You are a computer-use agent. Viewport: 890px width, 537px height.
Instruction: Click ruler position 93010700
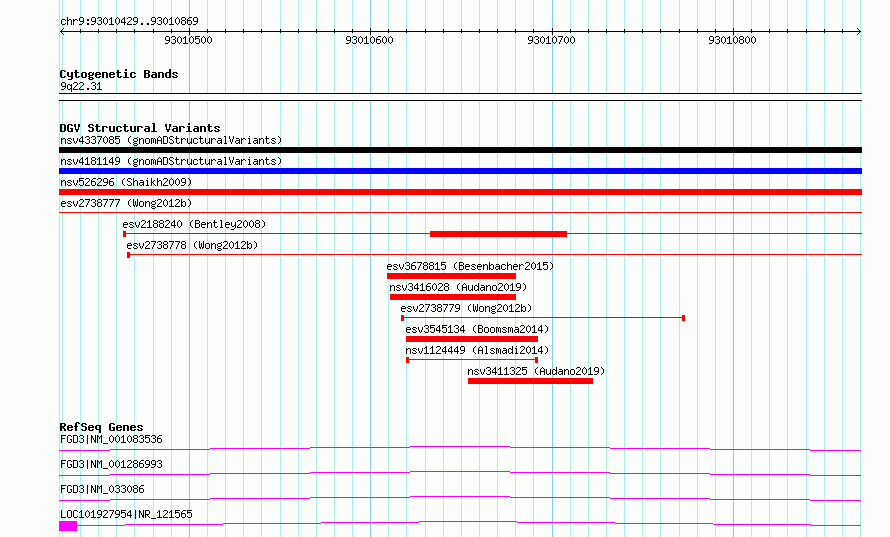tap(551, 40)
